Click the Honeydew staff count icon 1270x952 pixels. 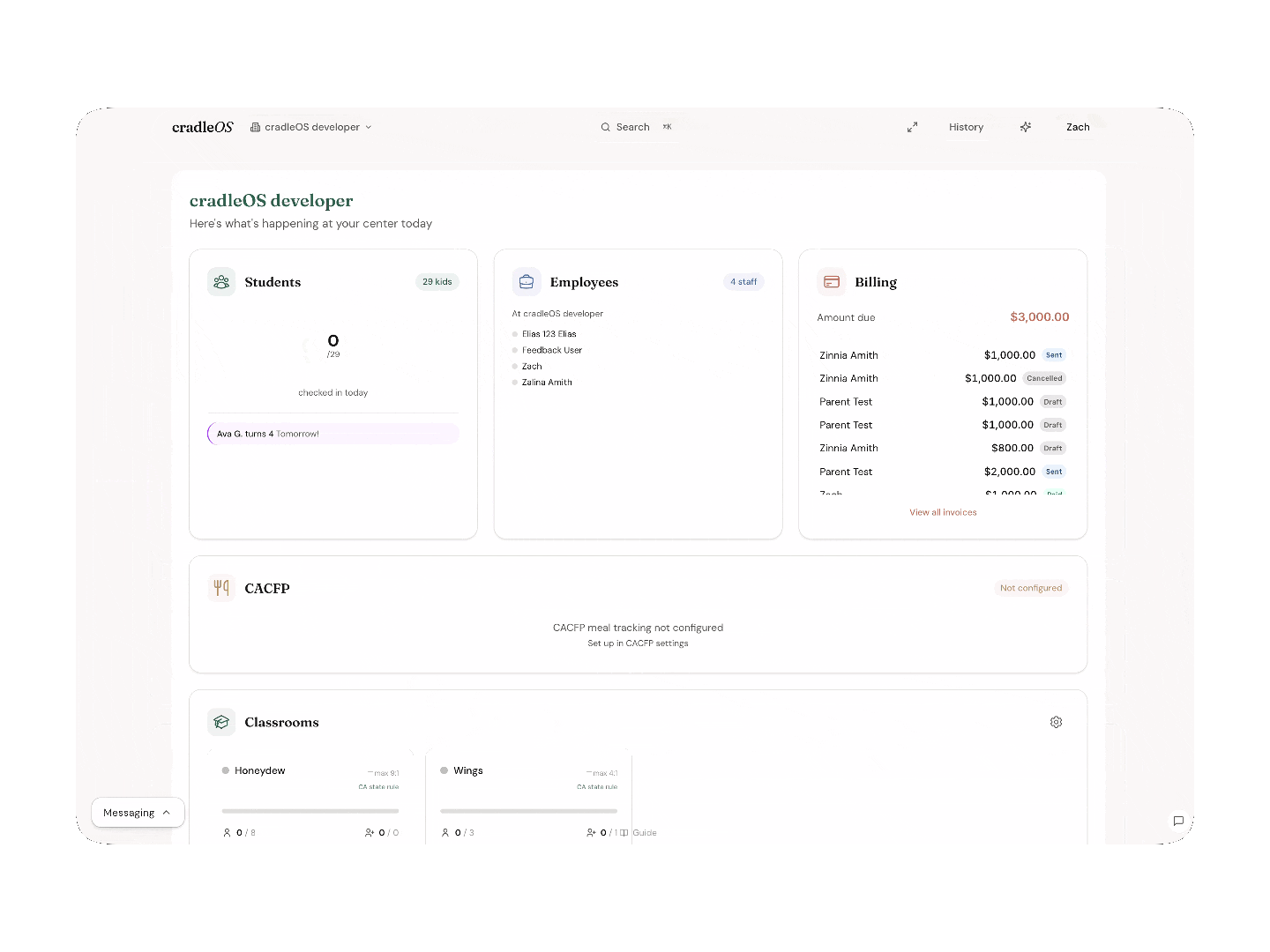coord(370,833)
